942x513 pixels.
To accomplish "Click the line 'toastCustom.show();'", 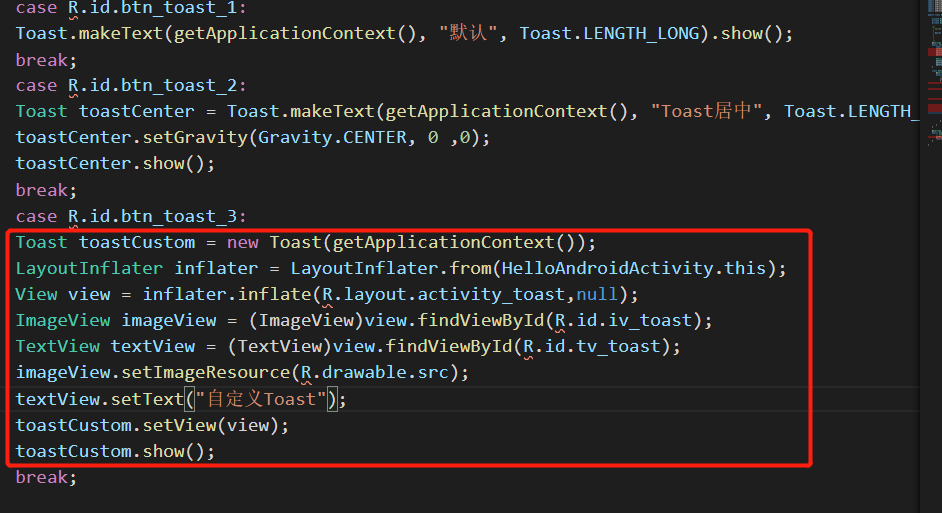I will (x=115, y=452).
